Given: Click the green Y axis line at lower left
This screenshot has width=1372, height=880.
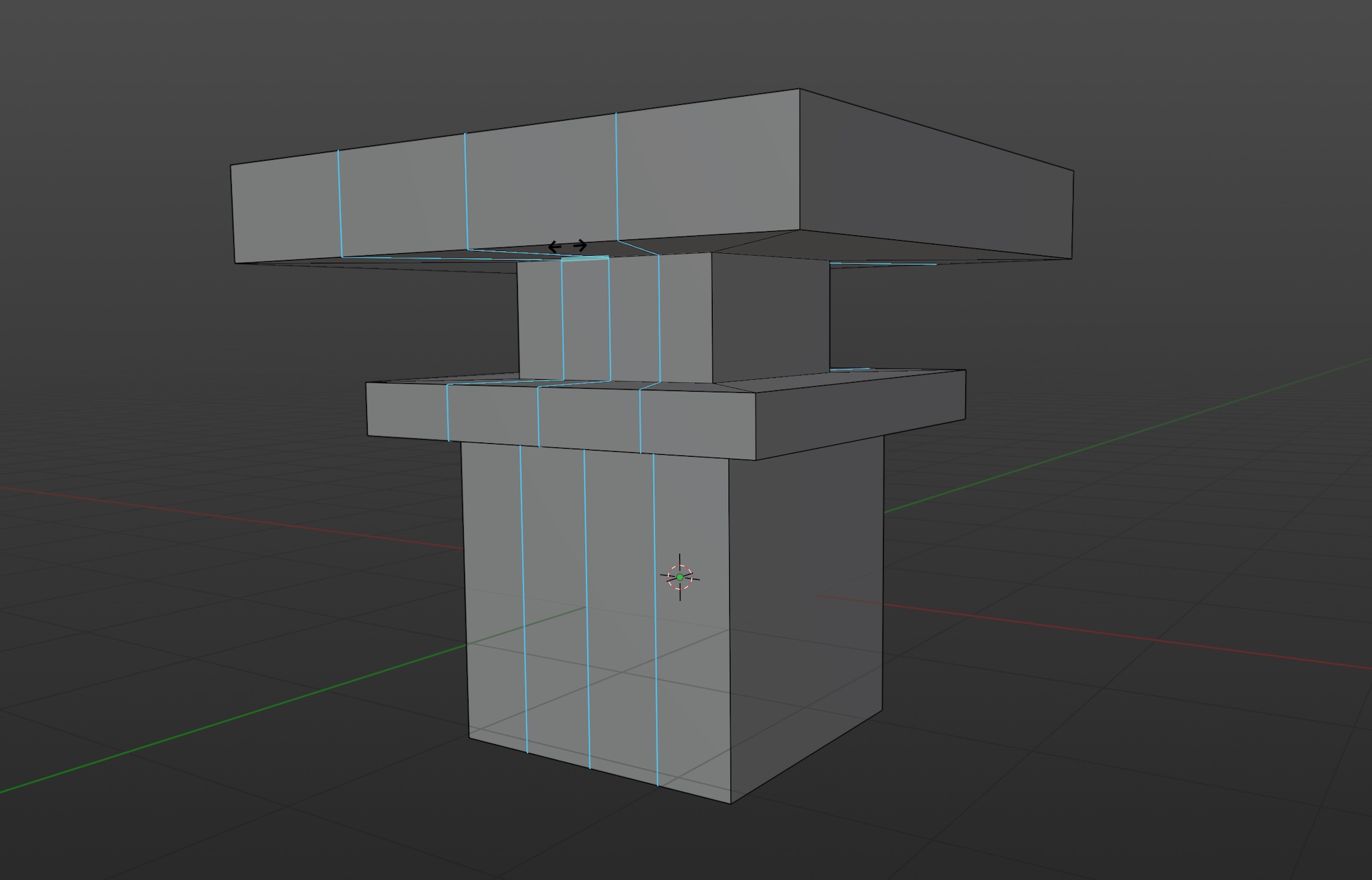Looking at the screenshot, I should [x=206, y=727].
